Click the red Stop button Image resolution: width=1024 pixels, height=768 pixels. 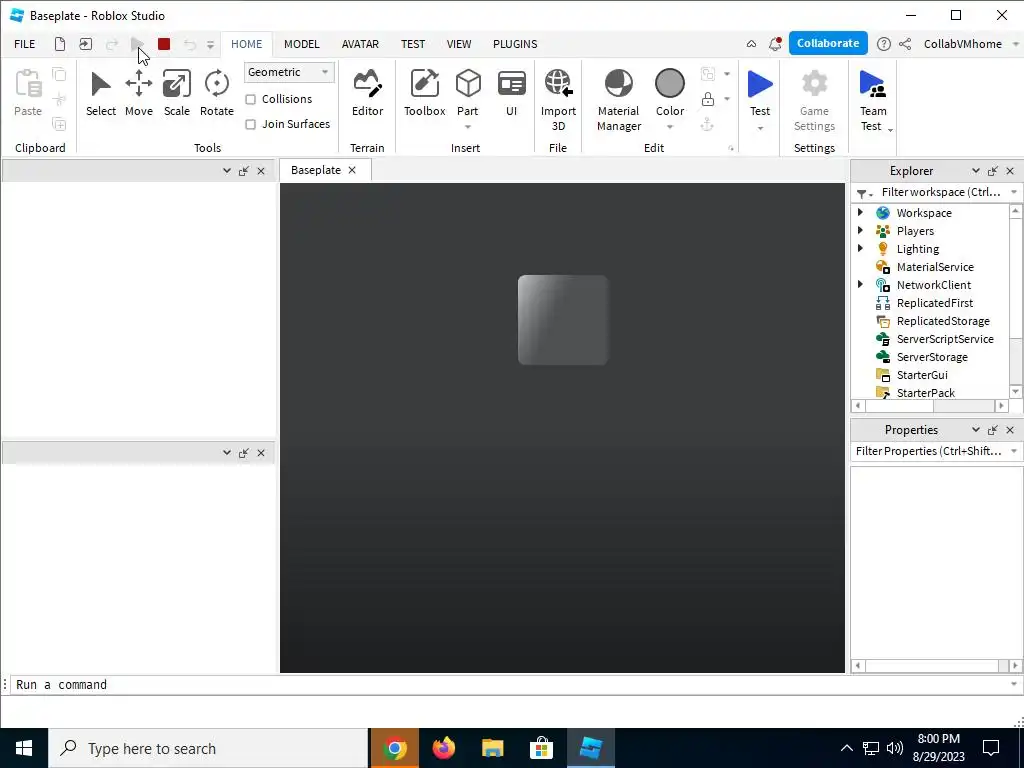(164, 44)
